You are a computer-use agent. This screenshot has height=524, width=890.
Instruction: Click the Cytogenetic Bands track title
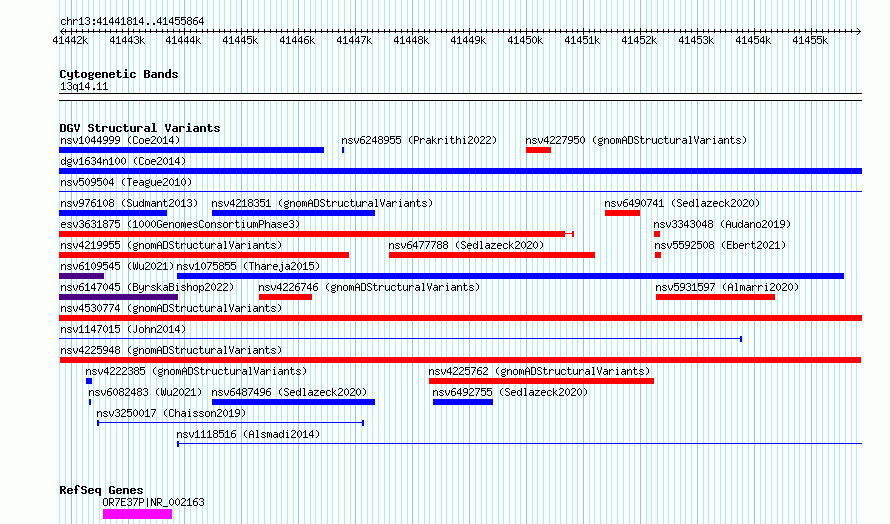[x=119, y=74]
